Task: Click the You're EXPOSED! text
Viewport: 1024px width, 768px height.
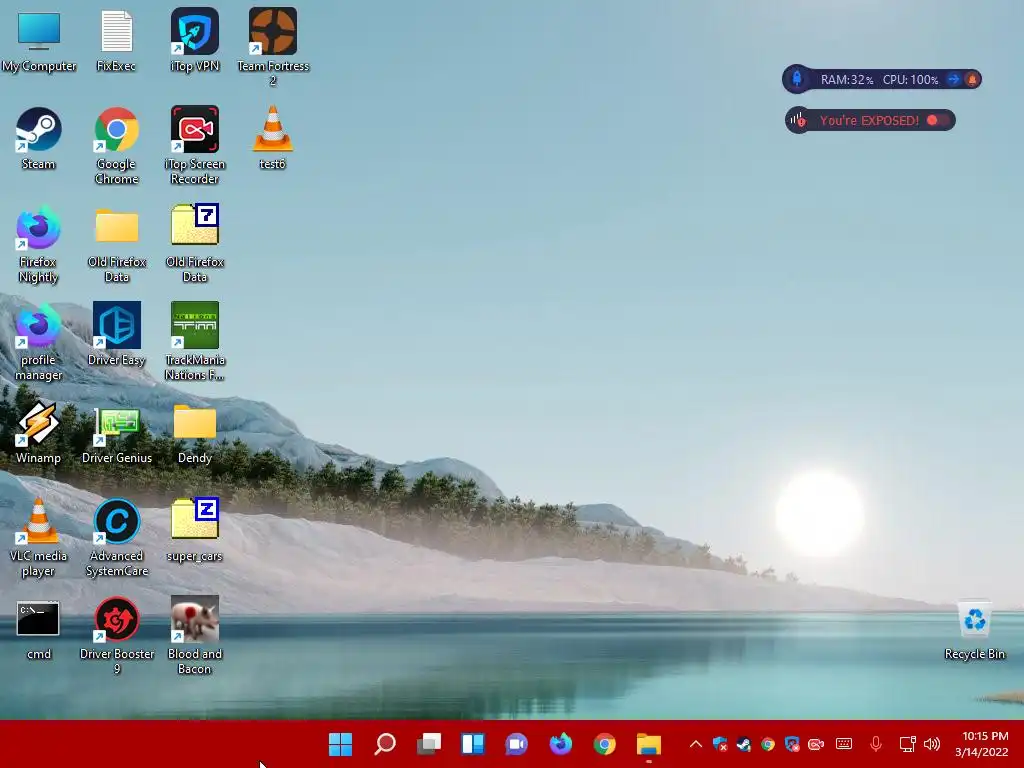Action: 869,120
